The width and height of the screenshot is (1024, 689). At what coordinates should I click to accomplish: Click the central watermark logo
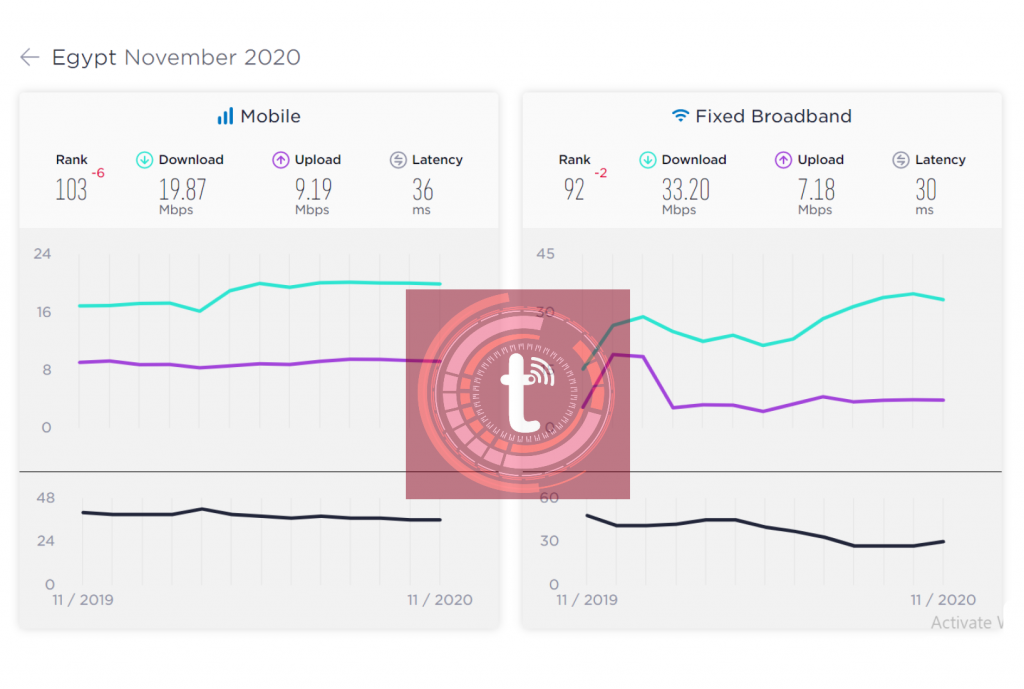pos(518,394)
